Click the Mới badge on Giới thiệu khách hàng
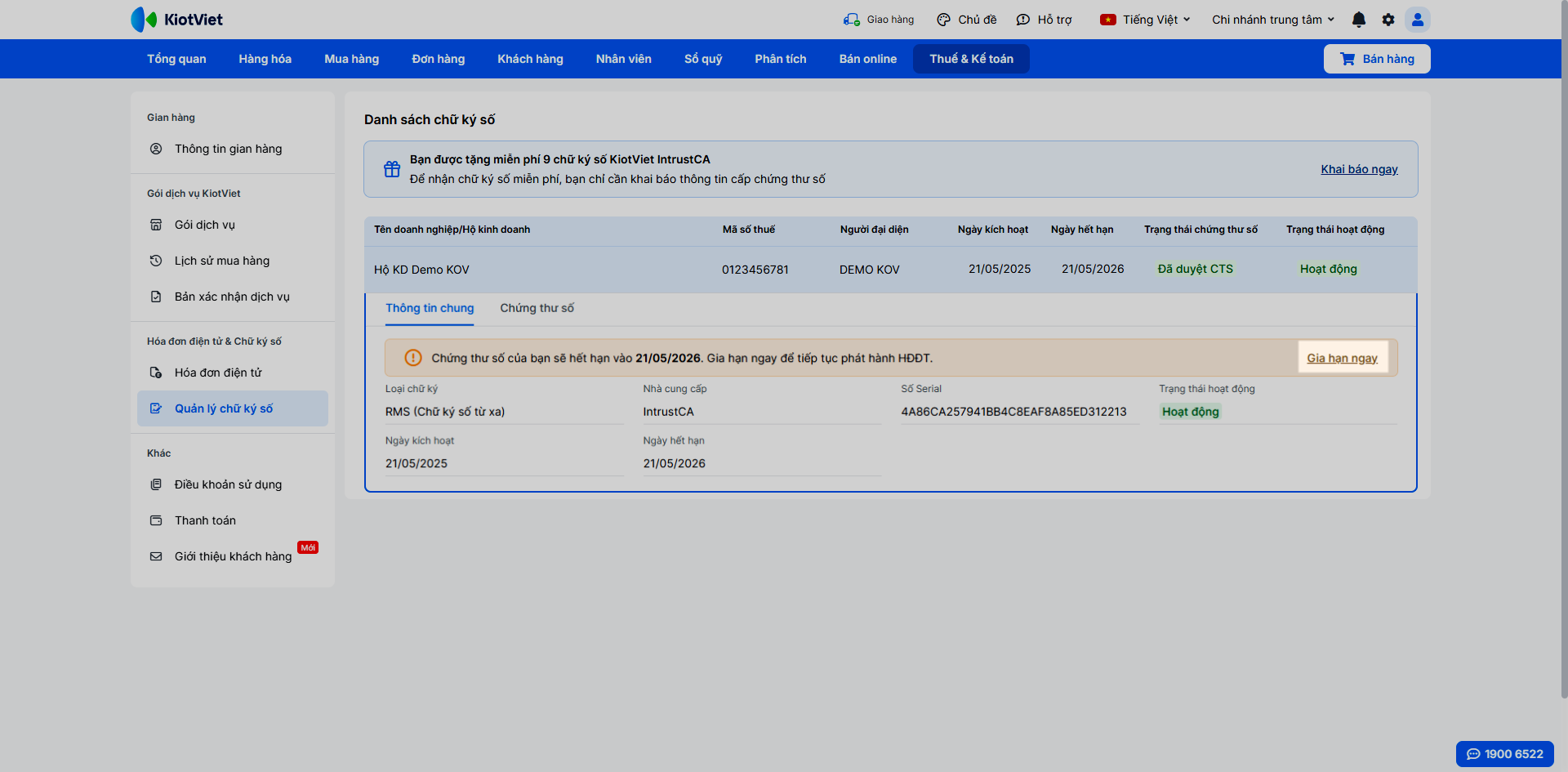The height and width of the screenshot is (772, 1568). click(308, 547)
